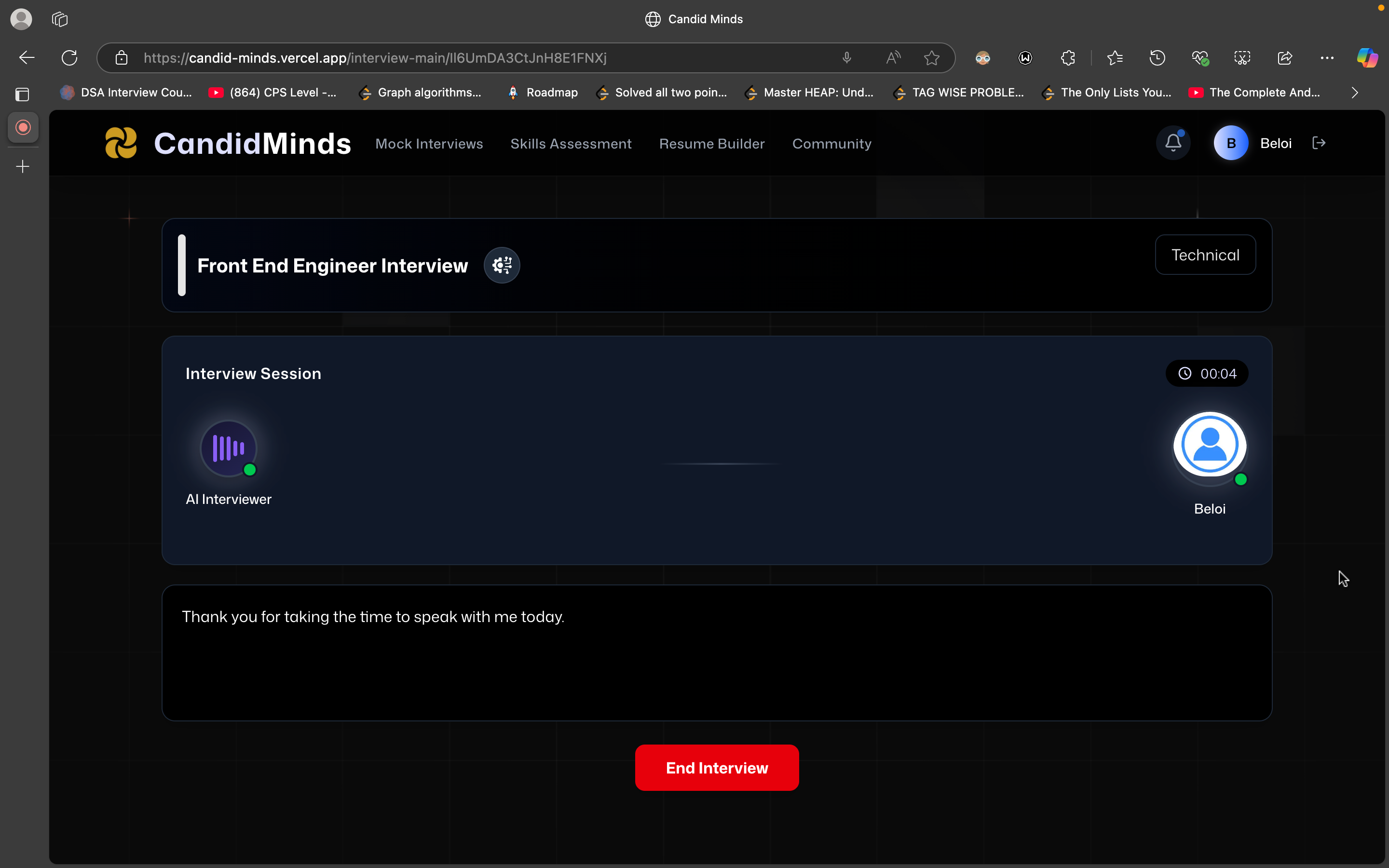Toggle the vertical tabs sidebar icon
The image size is (1389, 868).
coord(22,94)
